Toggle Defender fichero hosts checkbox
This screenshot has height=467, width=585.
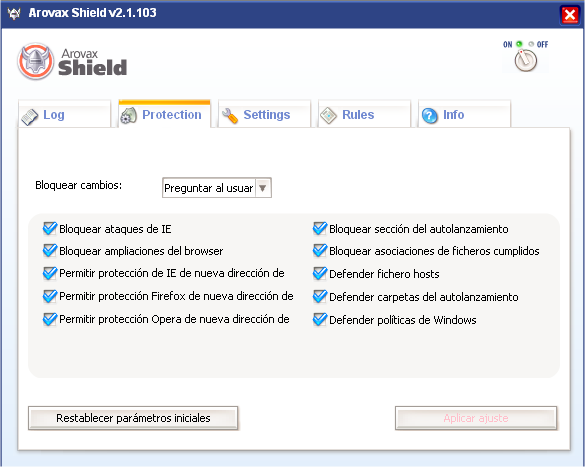point(320,274)
